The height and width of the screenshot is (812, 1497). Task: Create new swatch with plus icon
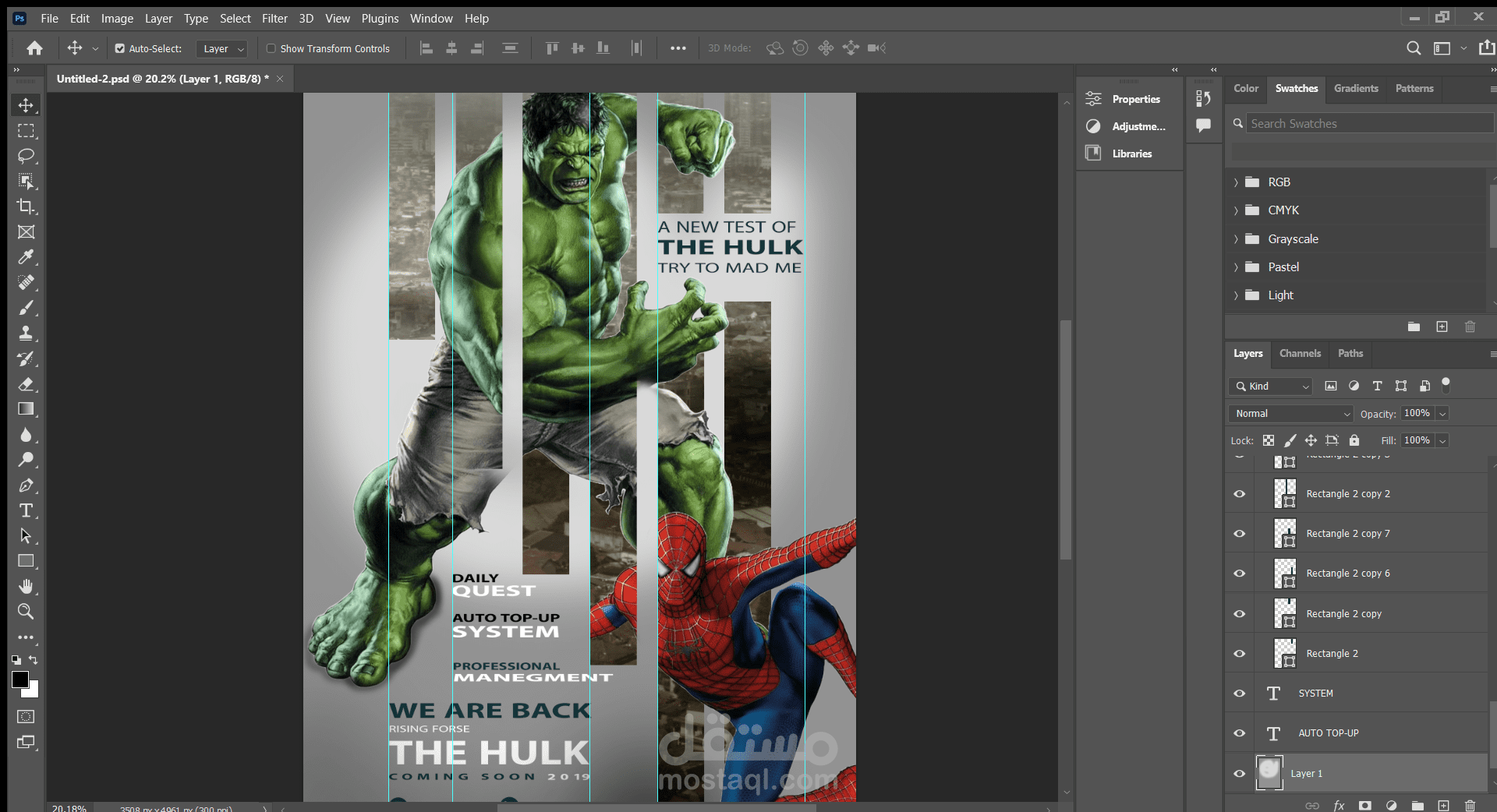(x=1442, y=327)
